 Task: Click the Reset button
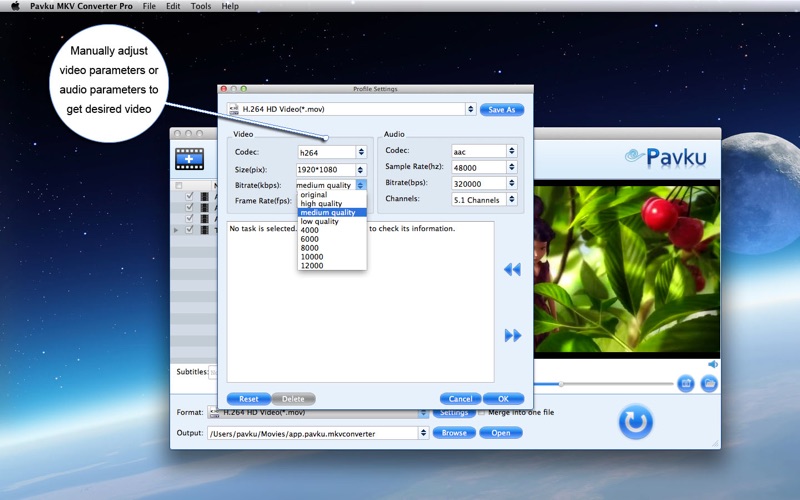pos(248,398)
